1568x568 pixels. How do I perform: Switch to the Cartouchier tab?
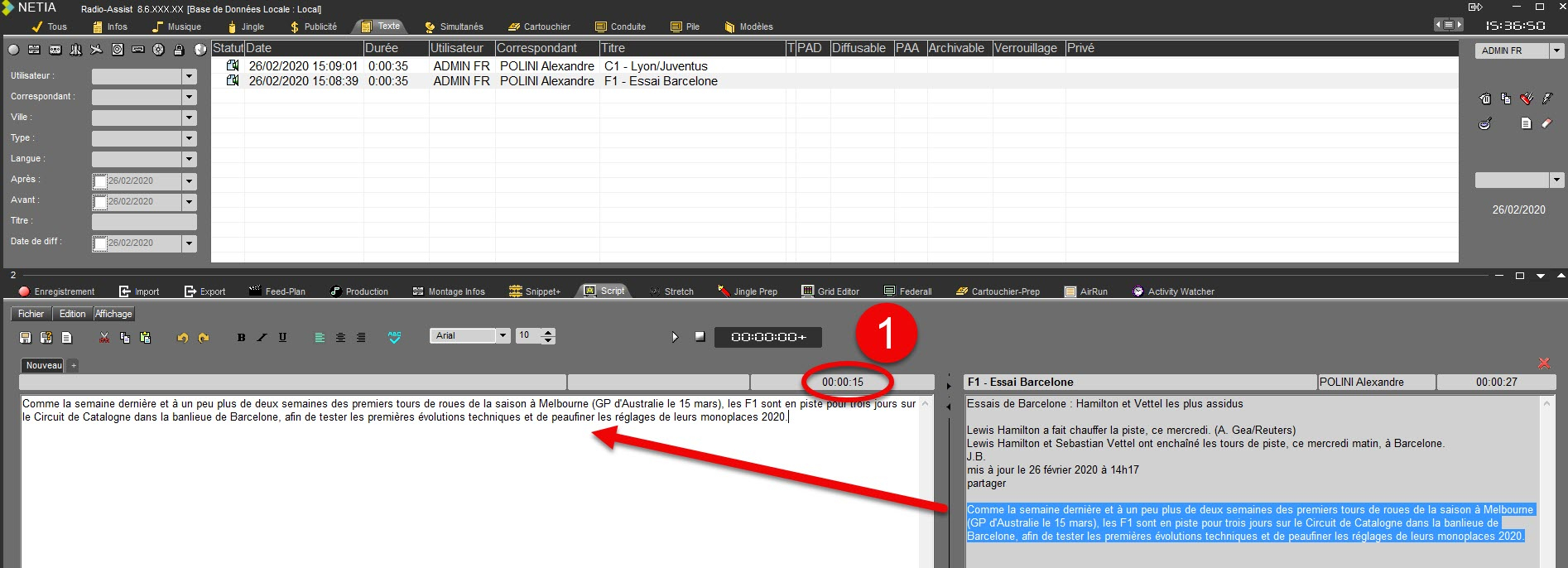[x=539, y=26]
